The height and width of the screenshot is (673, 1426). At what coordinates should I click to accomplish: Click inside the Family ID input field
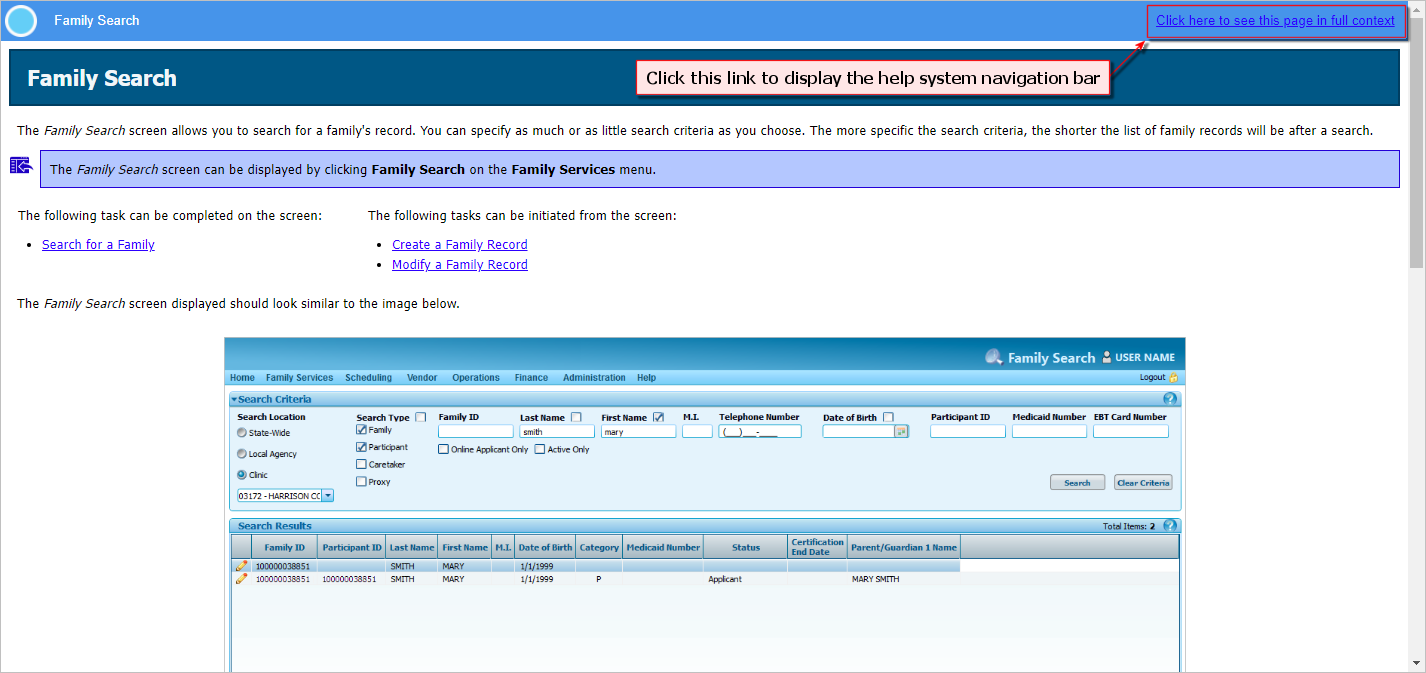[476, 430]
